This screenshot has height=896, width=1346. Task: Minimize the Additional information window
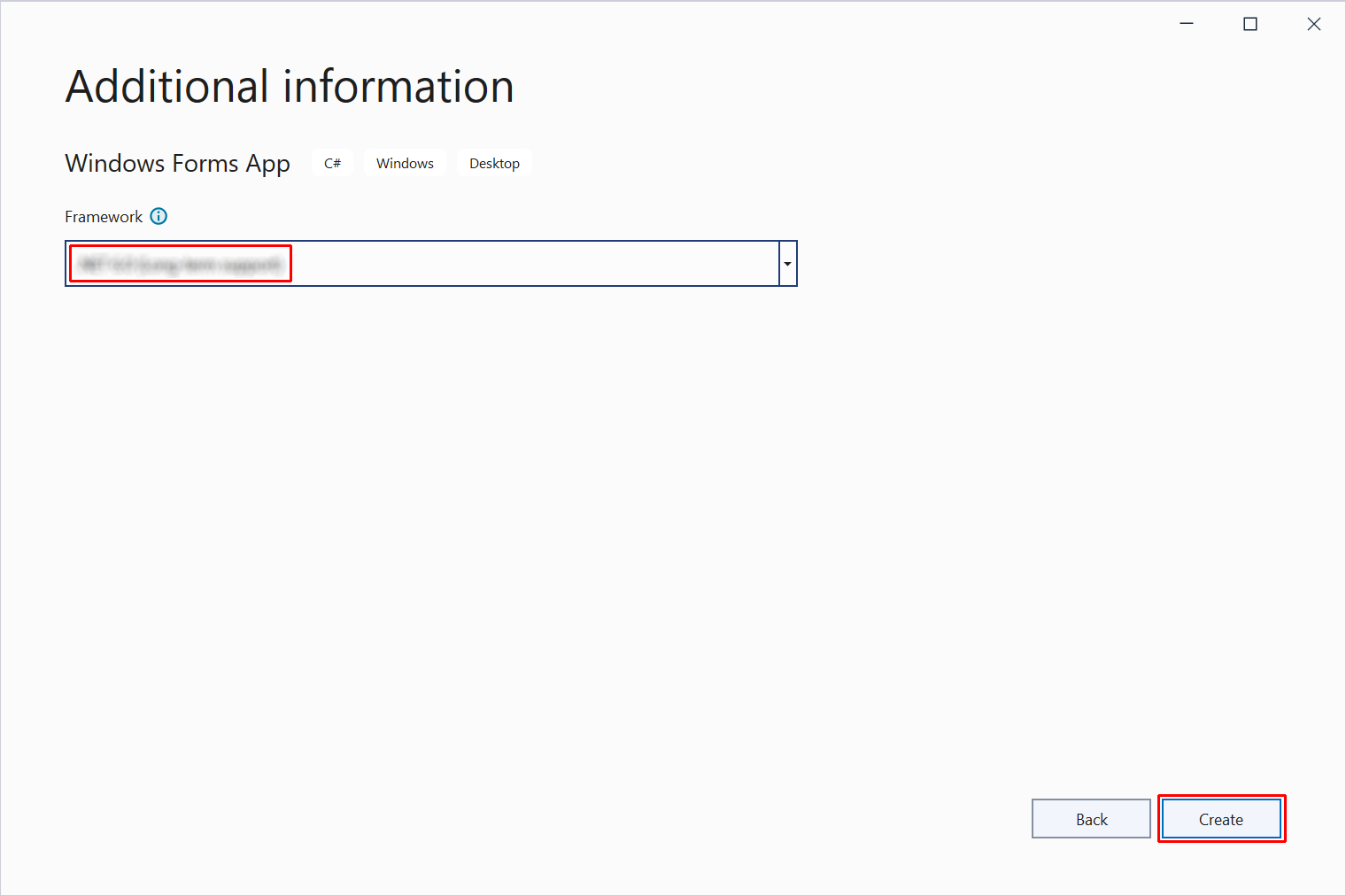pyautogui.click(x=1187, y=24)
